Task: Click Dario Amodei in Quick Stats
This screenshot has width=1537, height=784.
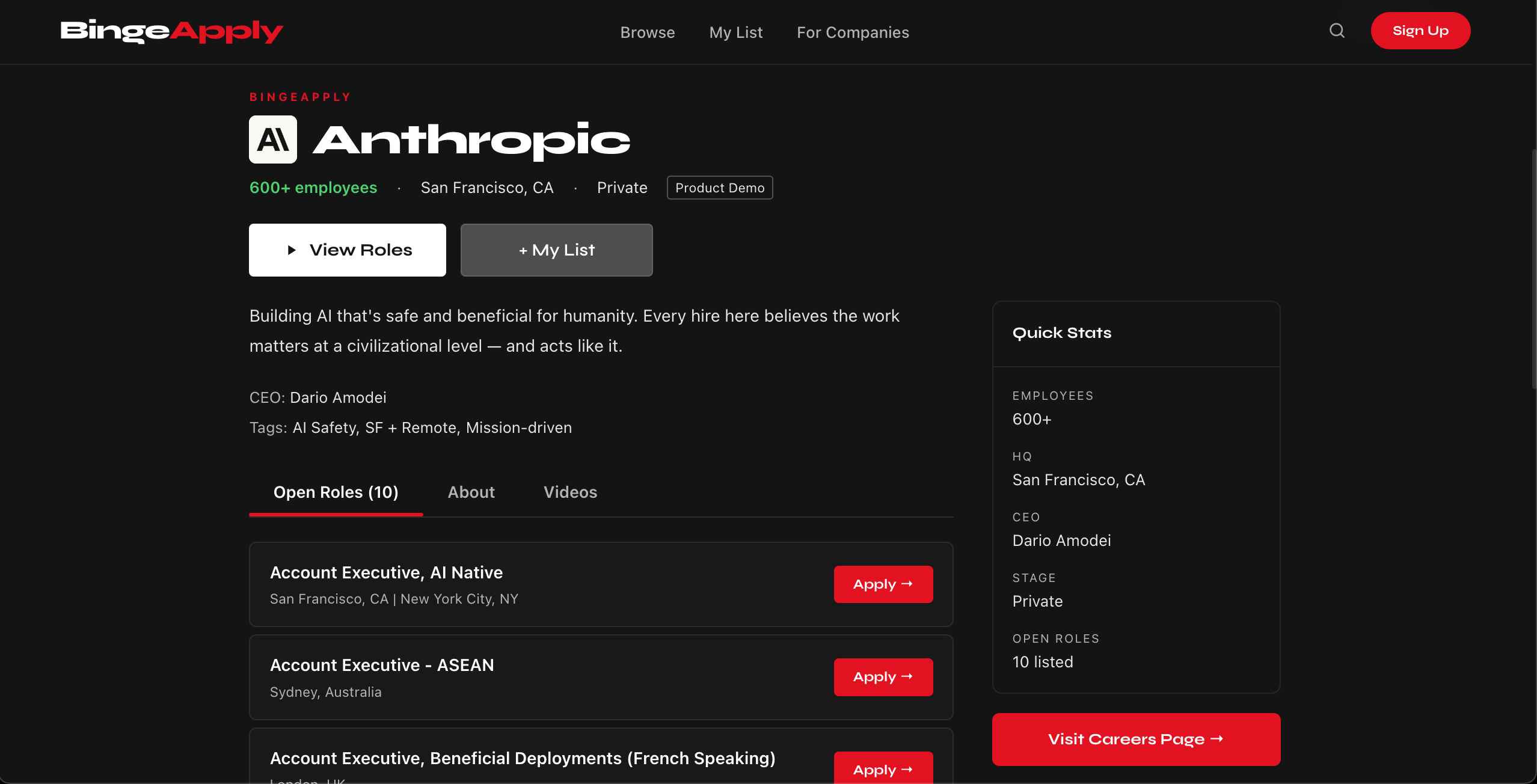Action: point(1062,541)
